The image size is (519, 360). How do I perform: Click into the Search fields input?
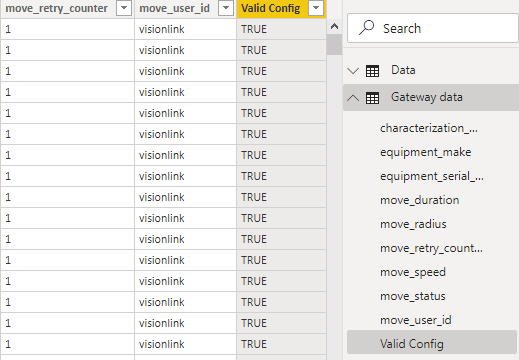point(433,28)
